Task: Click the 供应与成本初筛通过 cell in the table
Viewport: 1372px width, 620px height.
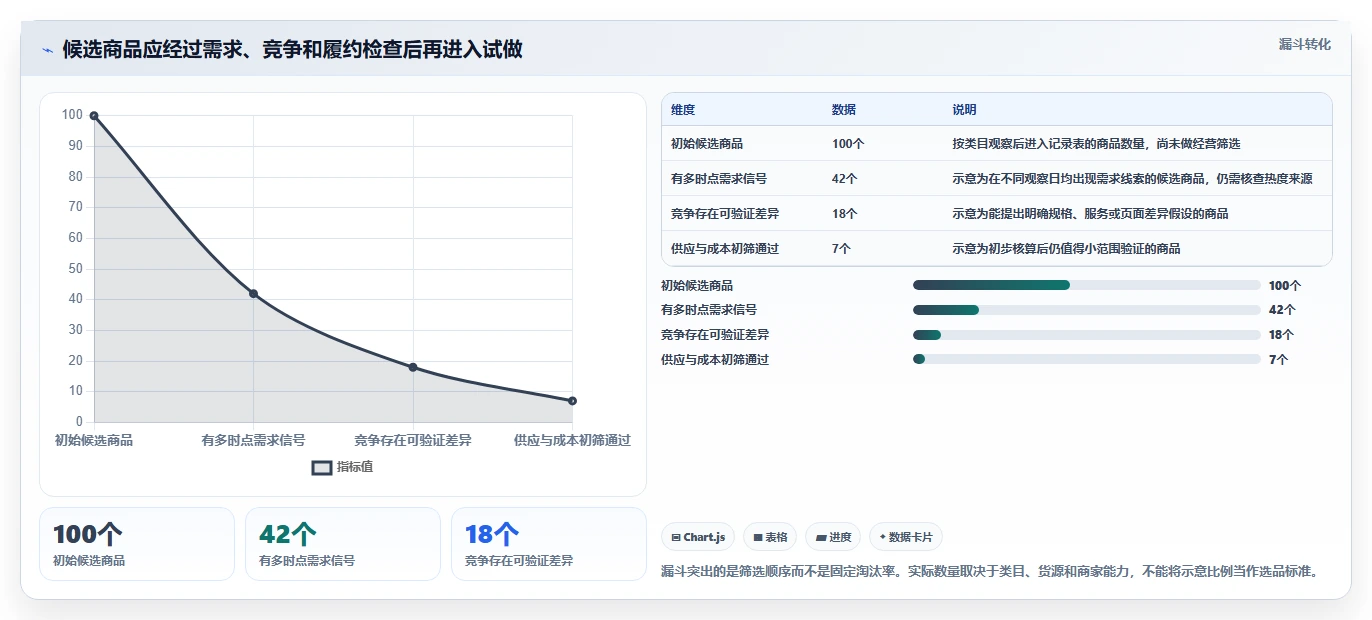Action: (725, 249)
